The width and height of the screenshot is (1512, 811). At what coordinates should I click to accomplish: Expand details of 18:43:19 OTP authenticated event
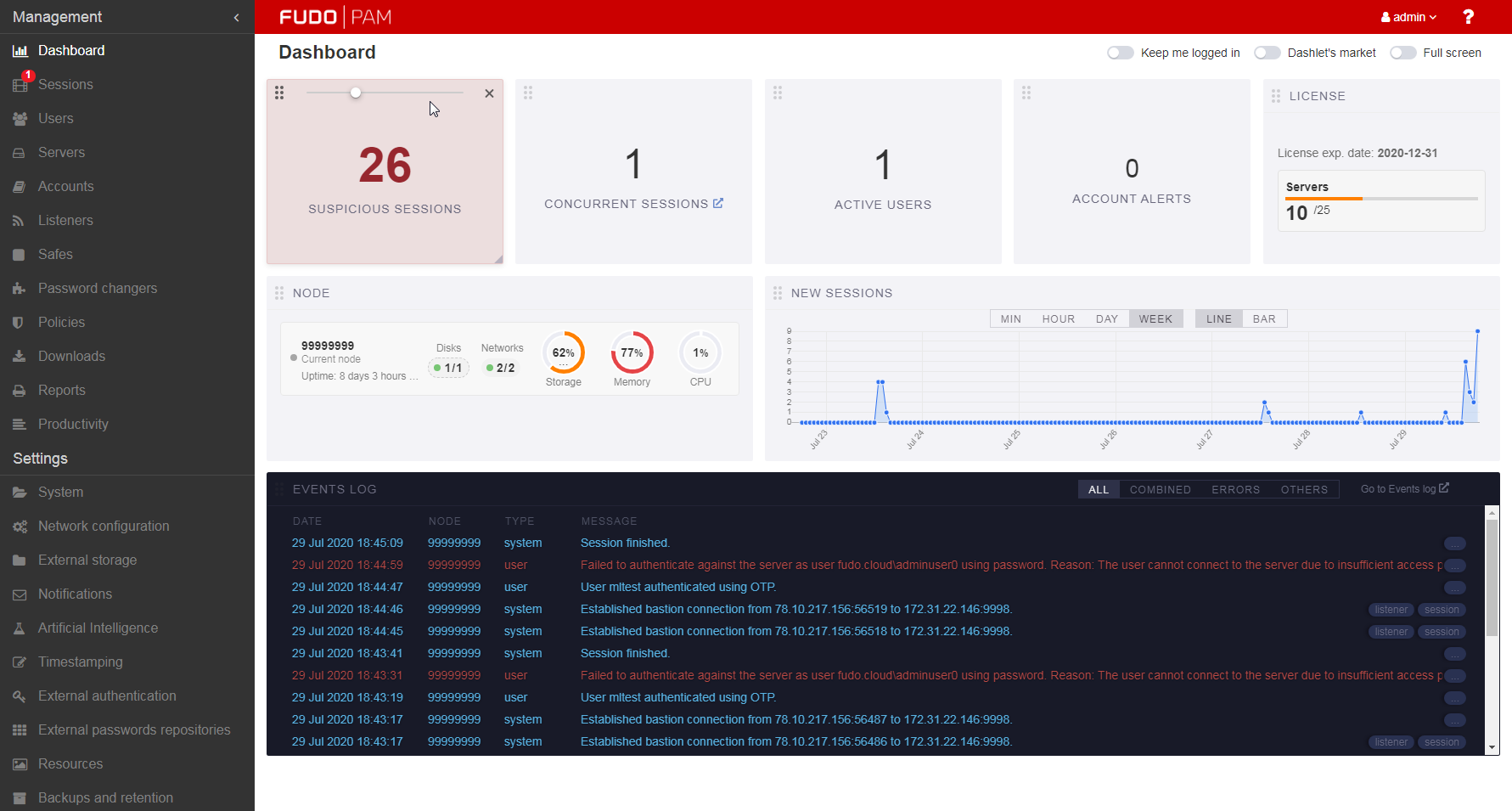(1455, 698)
